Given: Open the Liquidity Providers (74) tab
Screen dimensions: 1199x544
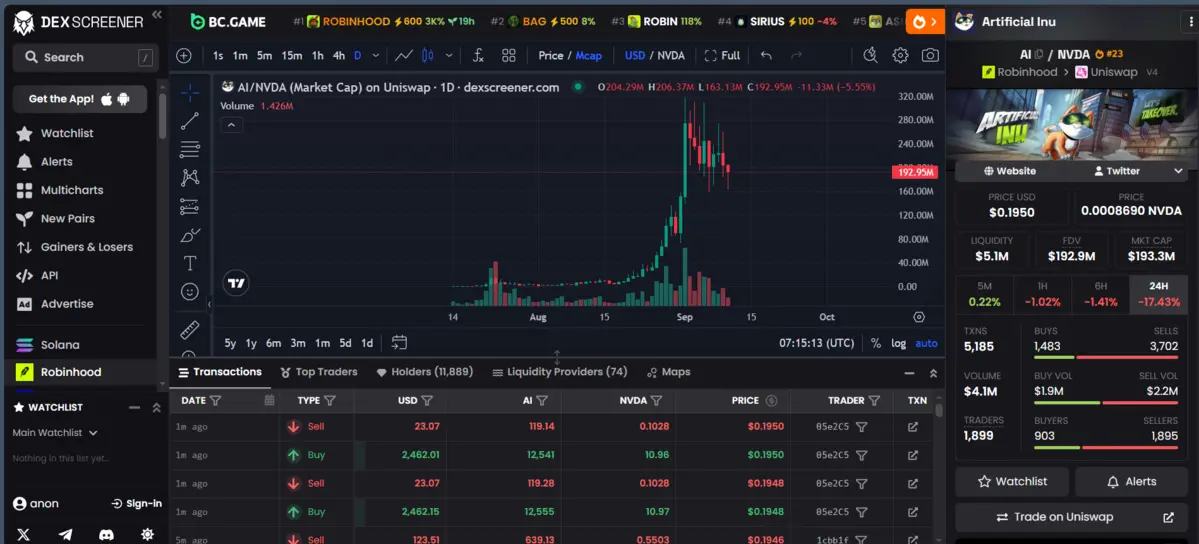Looking at the screenshot, I should [560, 372].
